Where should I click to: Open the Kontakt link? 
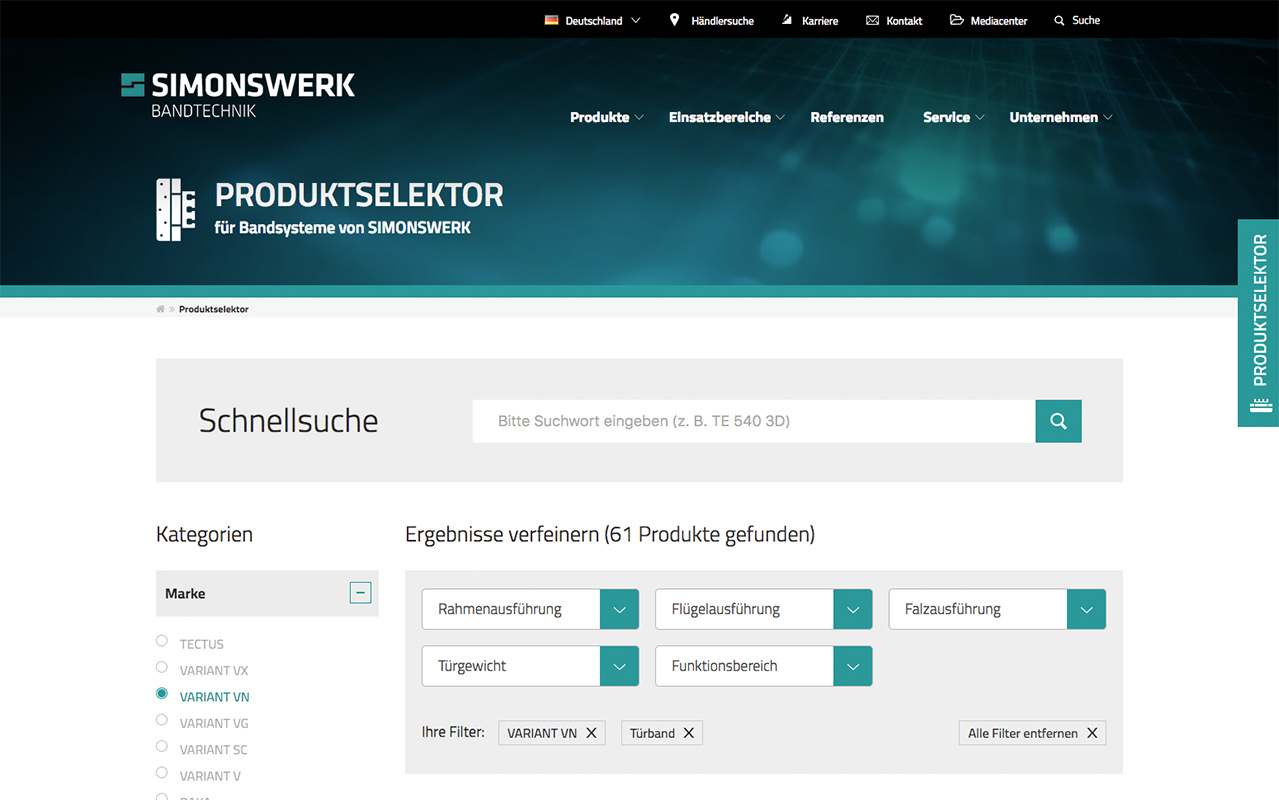904,21
